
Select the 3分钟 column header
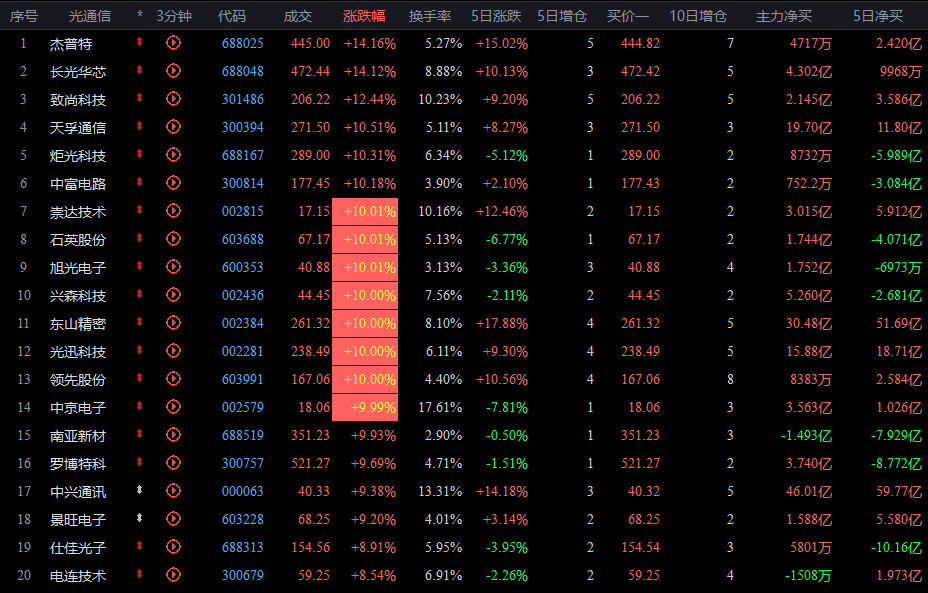pos(173,16)
